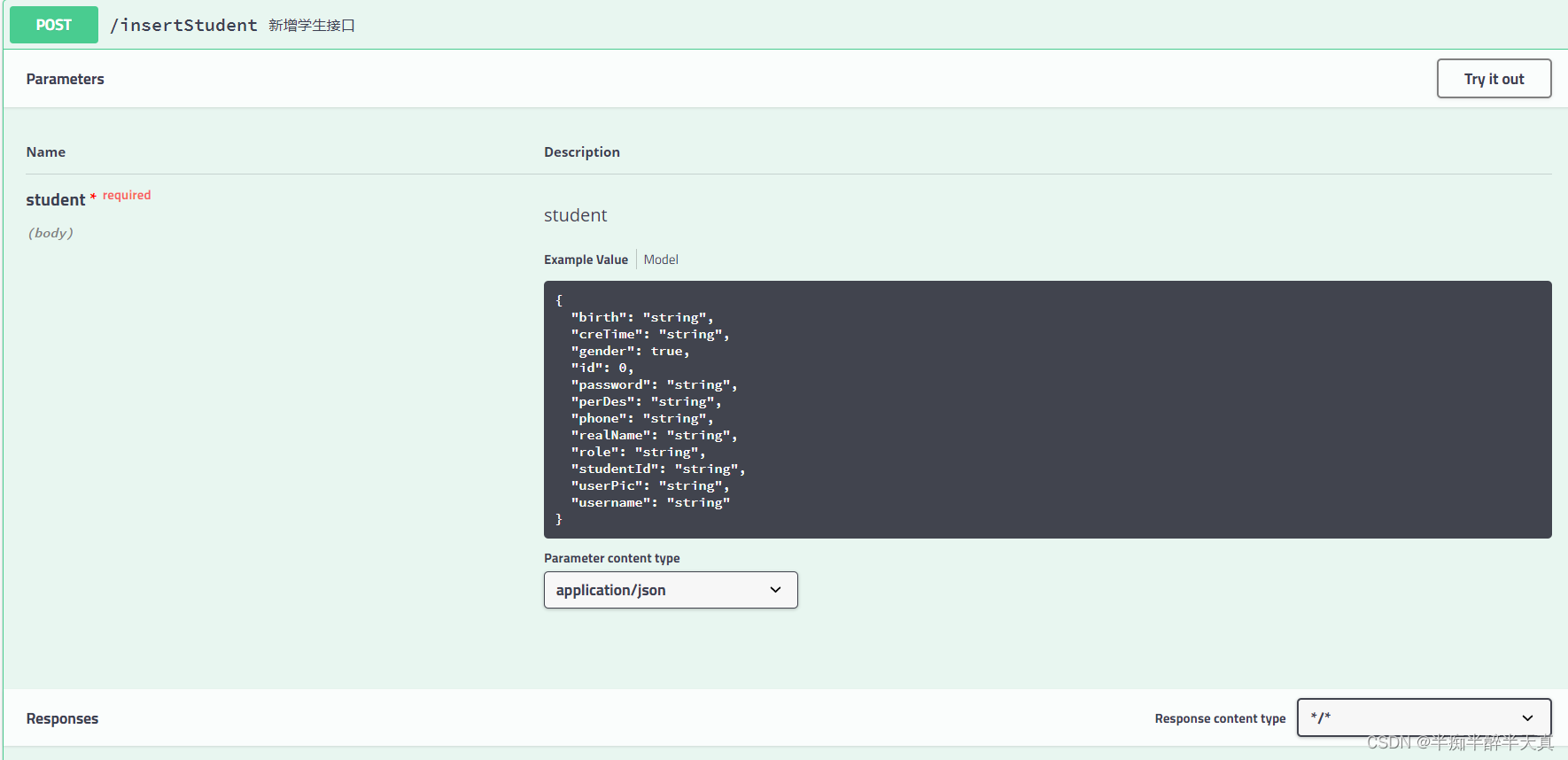The height and width of the screenshot is (760, 1568).
Task: Click inside the JSON example value block
Action: point(1047,409)
